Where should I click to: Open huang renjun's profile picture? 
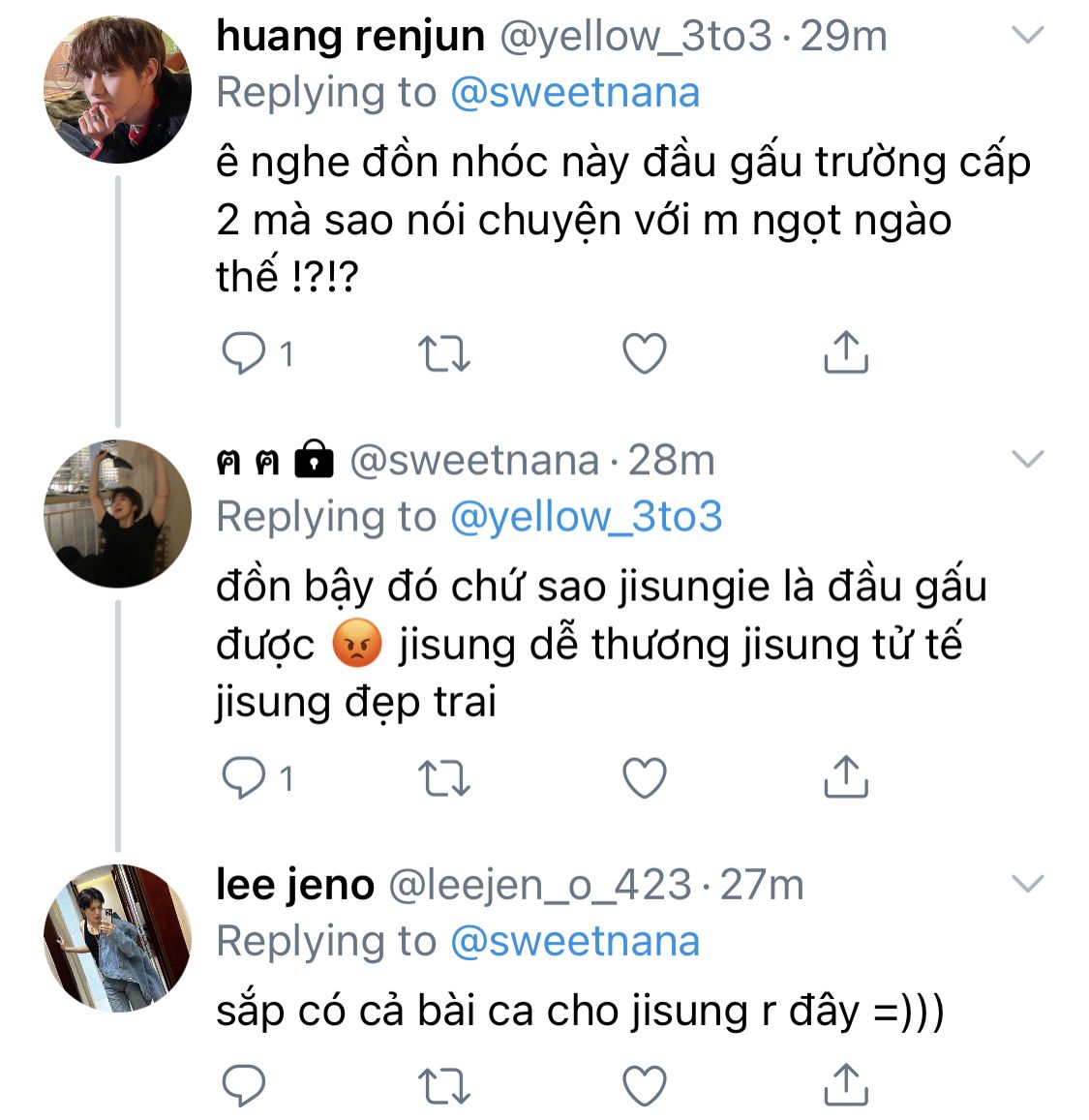tap(118, 89)
